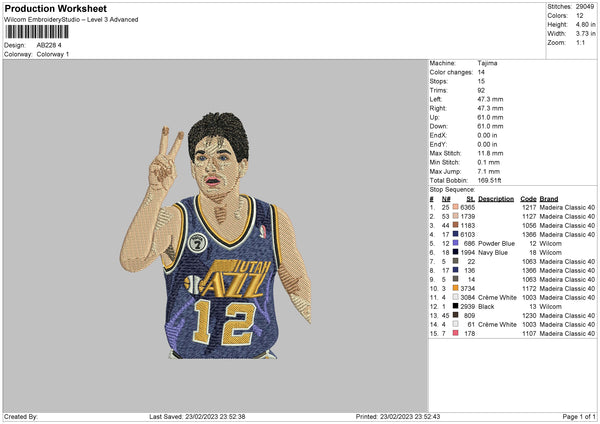600x424 pixels.
Task: Select the "Left:" measurement 47.3 mm
Action: pos(490,99)
